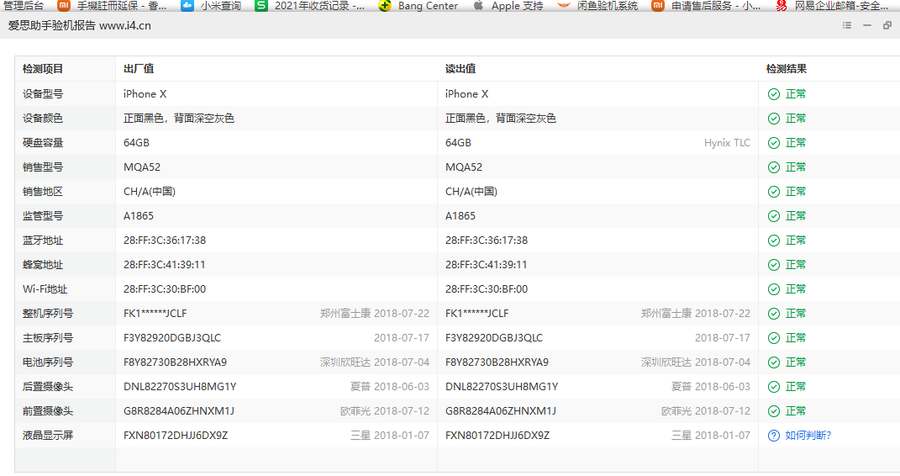Click the 检测项目 column header

(43, 69)
